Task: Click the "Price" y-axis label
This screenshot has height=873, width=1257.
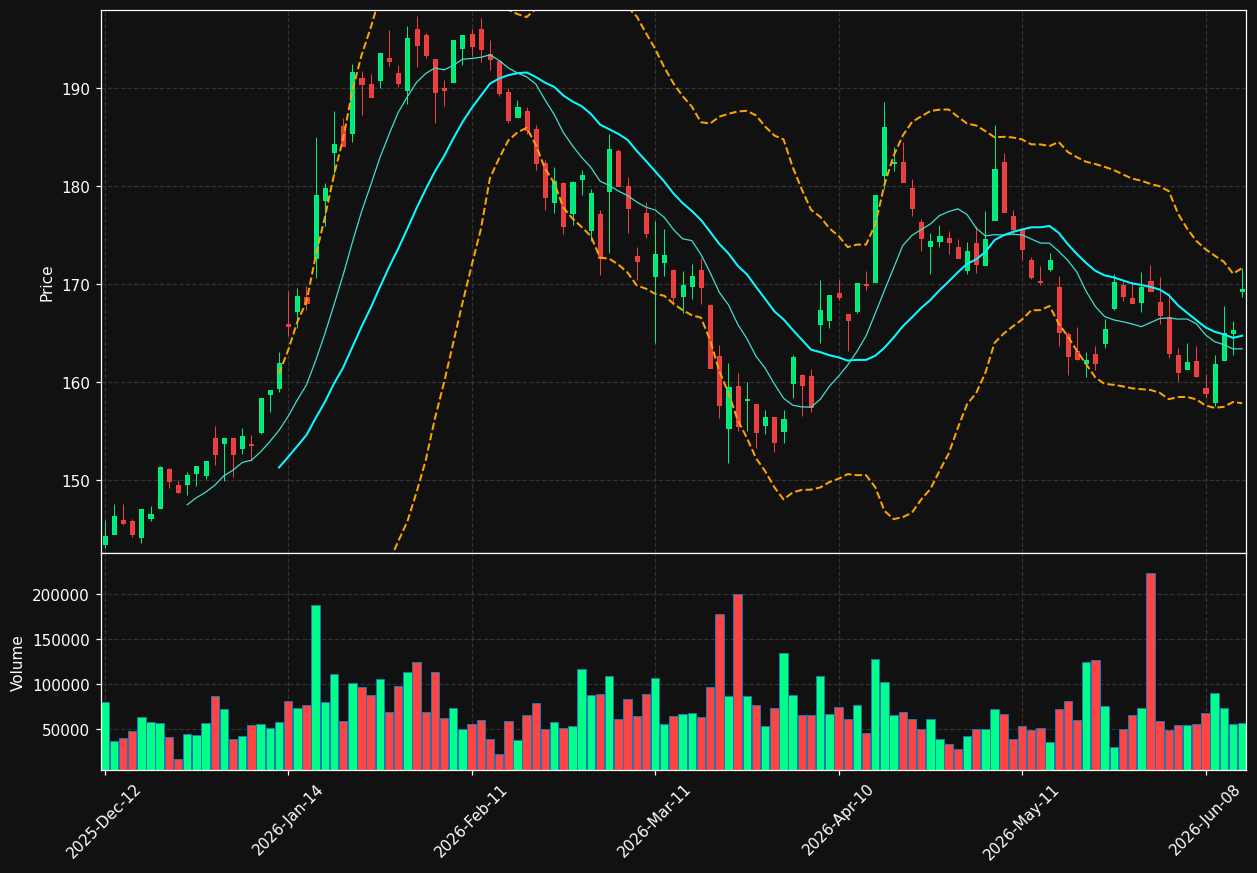Action: [x=47, y=283]
